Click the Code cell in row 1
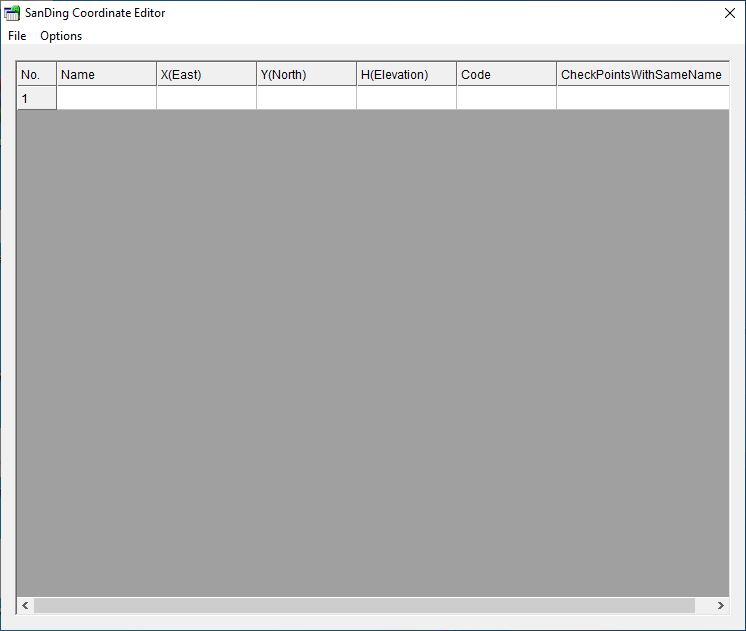The width and height of the screenshot is (746, 631). point(506,98)
